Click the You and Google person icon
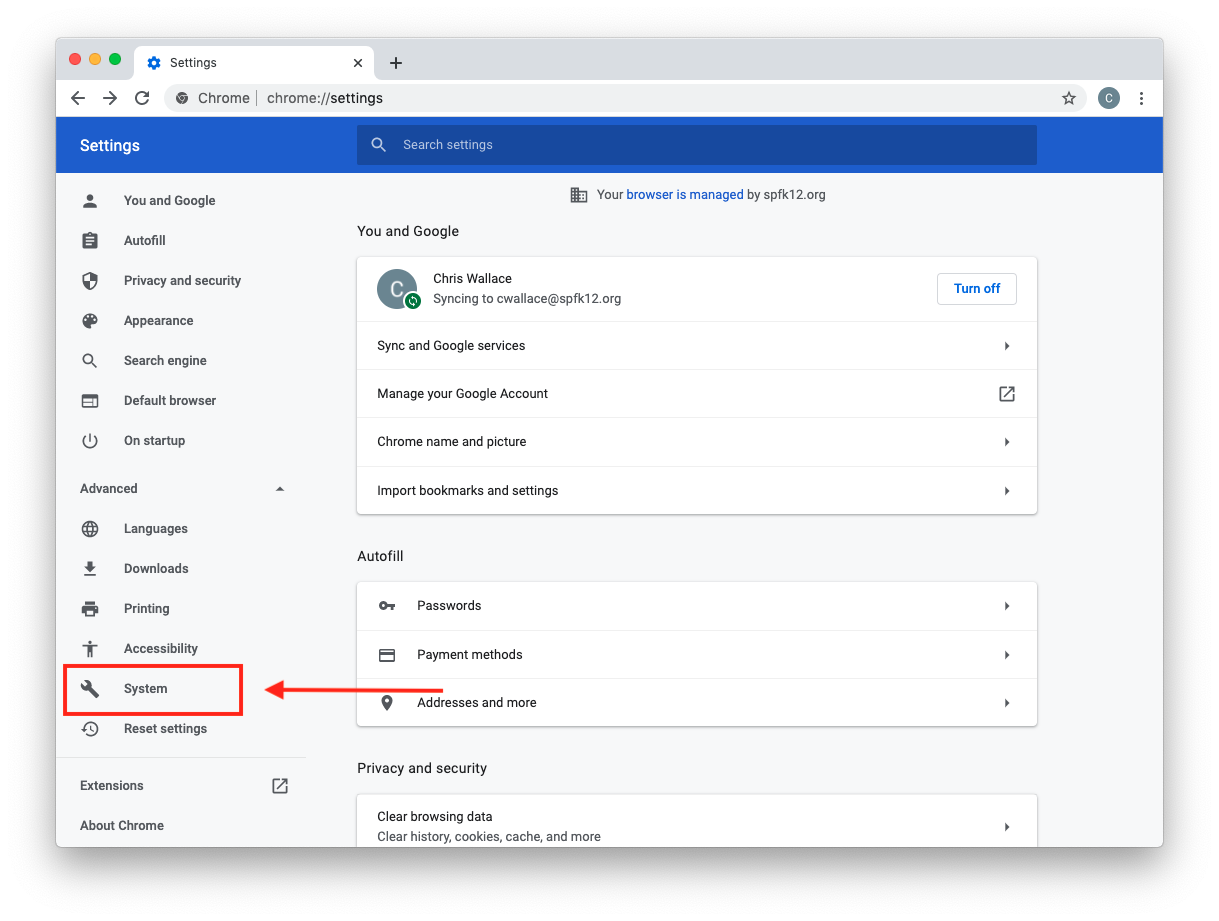1219x921 pixels. tap(90, 201)
